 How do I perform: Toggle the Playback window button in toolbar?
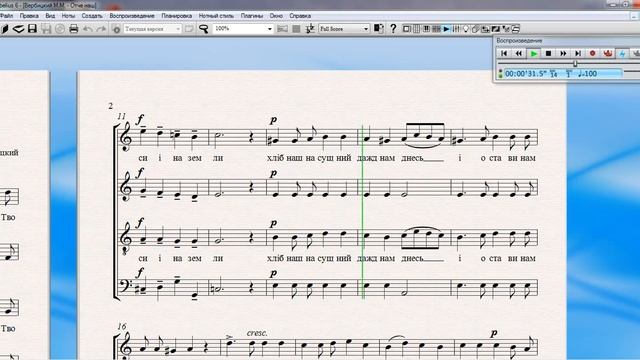click(x=446, y=29)
